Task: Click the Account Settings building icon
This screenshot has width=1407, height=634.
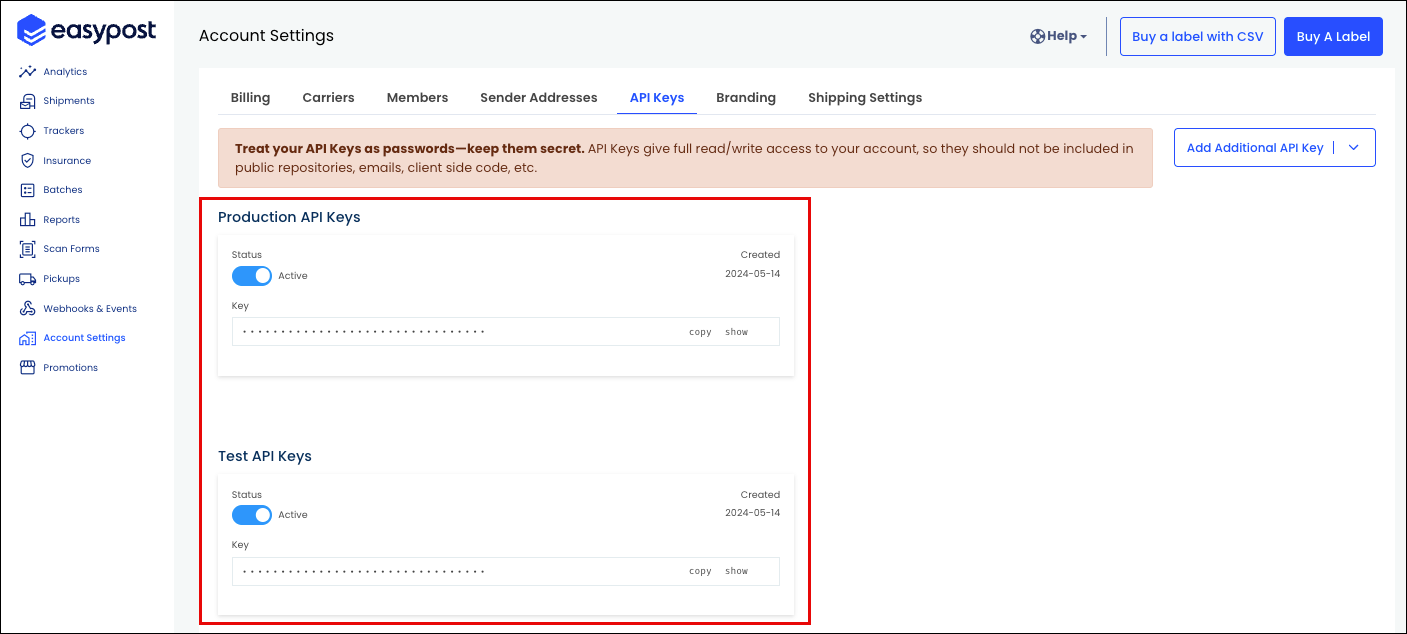Action: click(27, 338)
